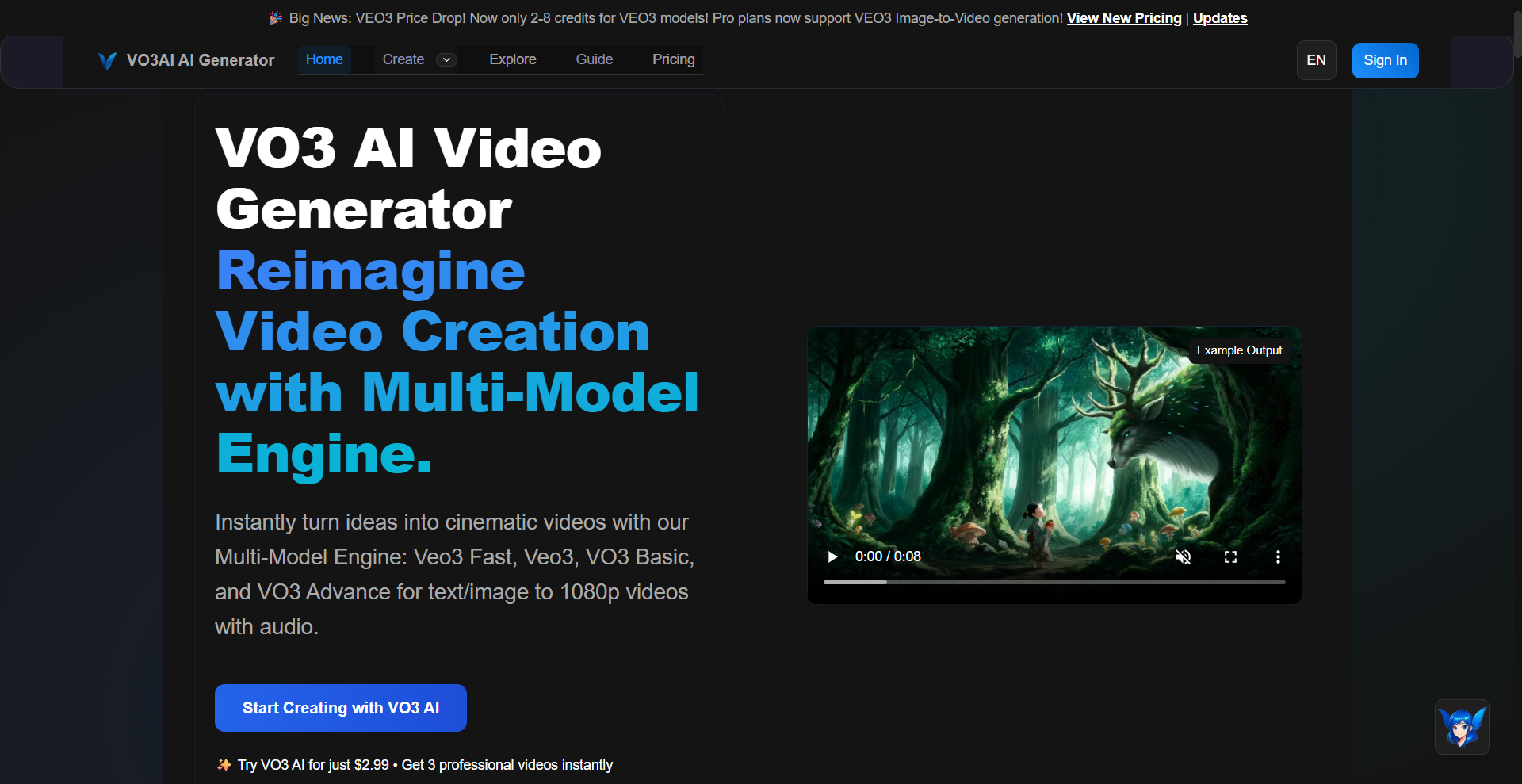Open the Guide page
The image size is (1522, 784).
tap(595, 59)
